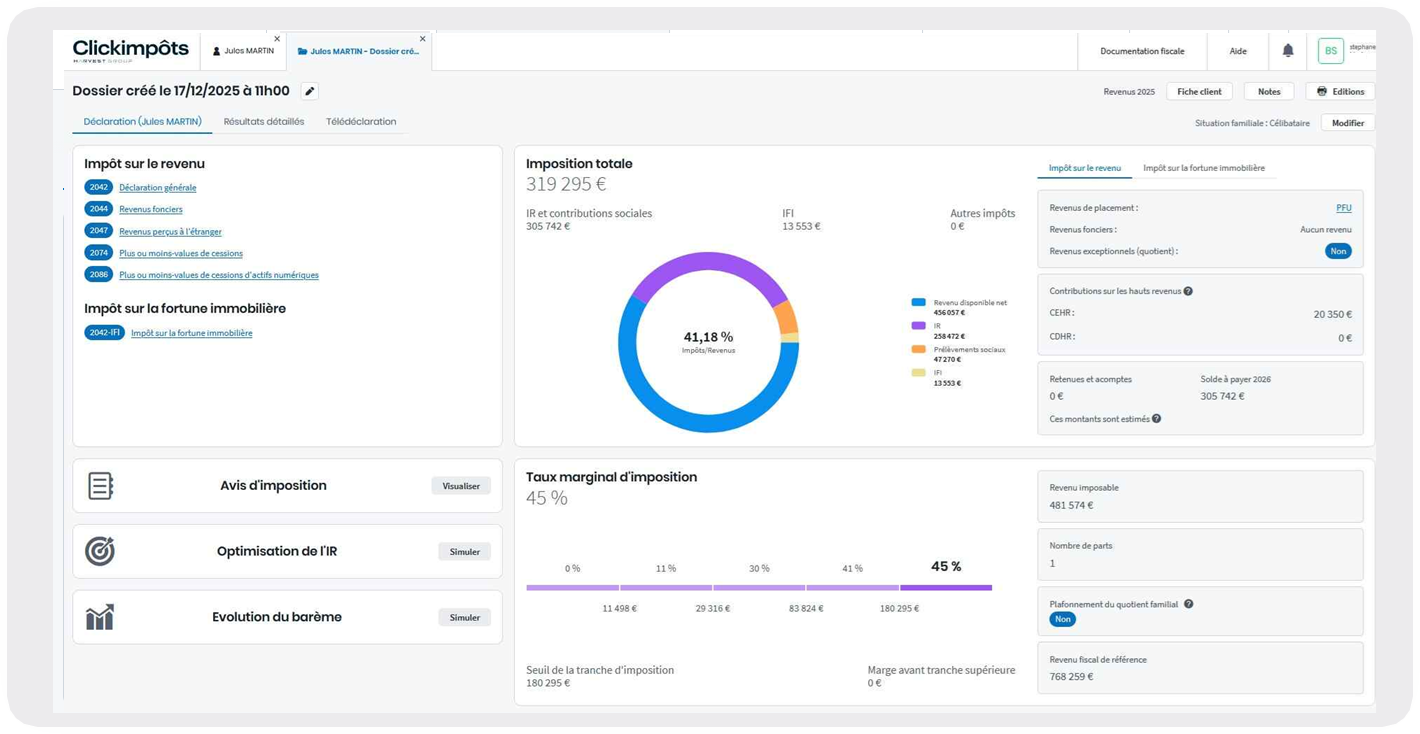Click the pencil edit icon beside dossier title
The width and height of the screenshot is (1420, 734).
pos(310,91)
